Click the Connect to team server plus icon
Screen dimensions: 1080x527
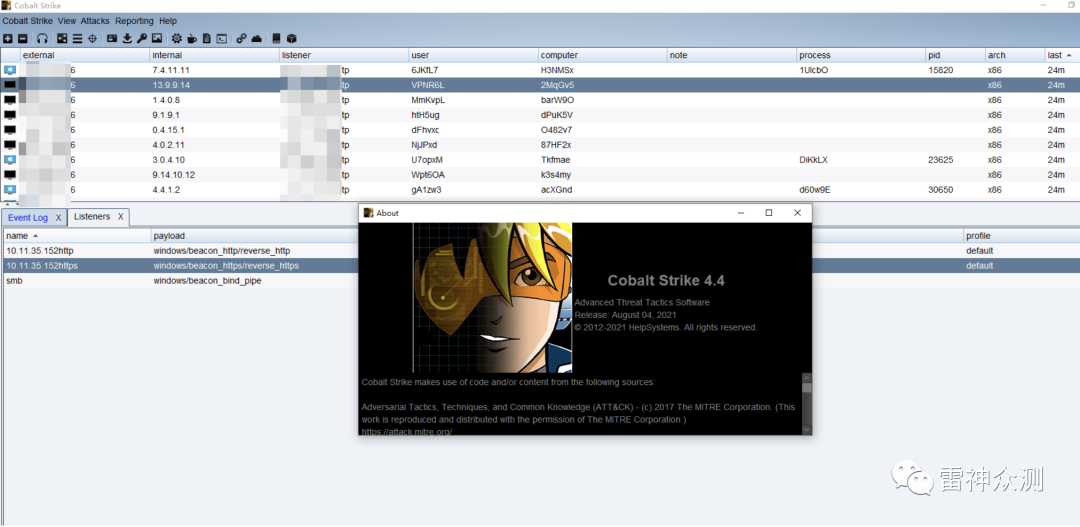pos(8,39)
